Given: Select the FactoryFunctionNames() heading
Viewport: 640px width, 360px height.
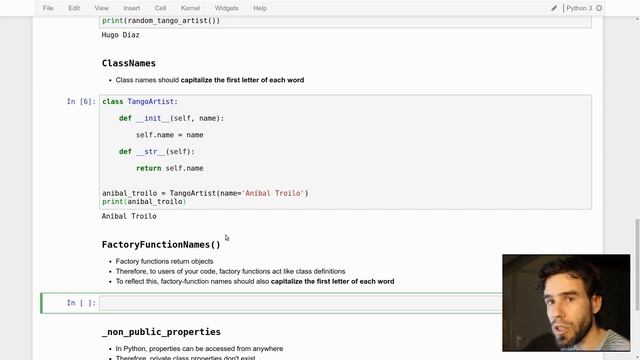Looking at the screenshot, I should (161, 244).
